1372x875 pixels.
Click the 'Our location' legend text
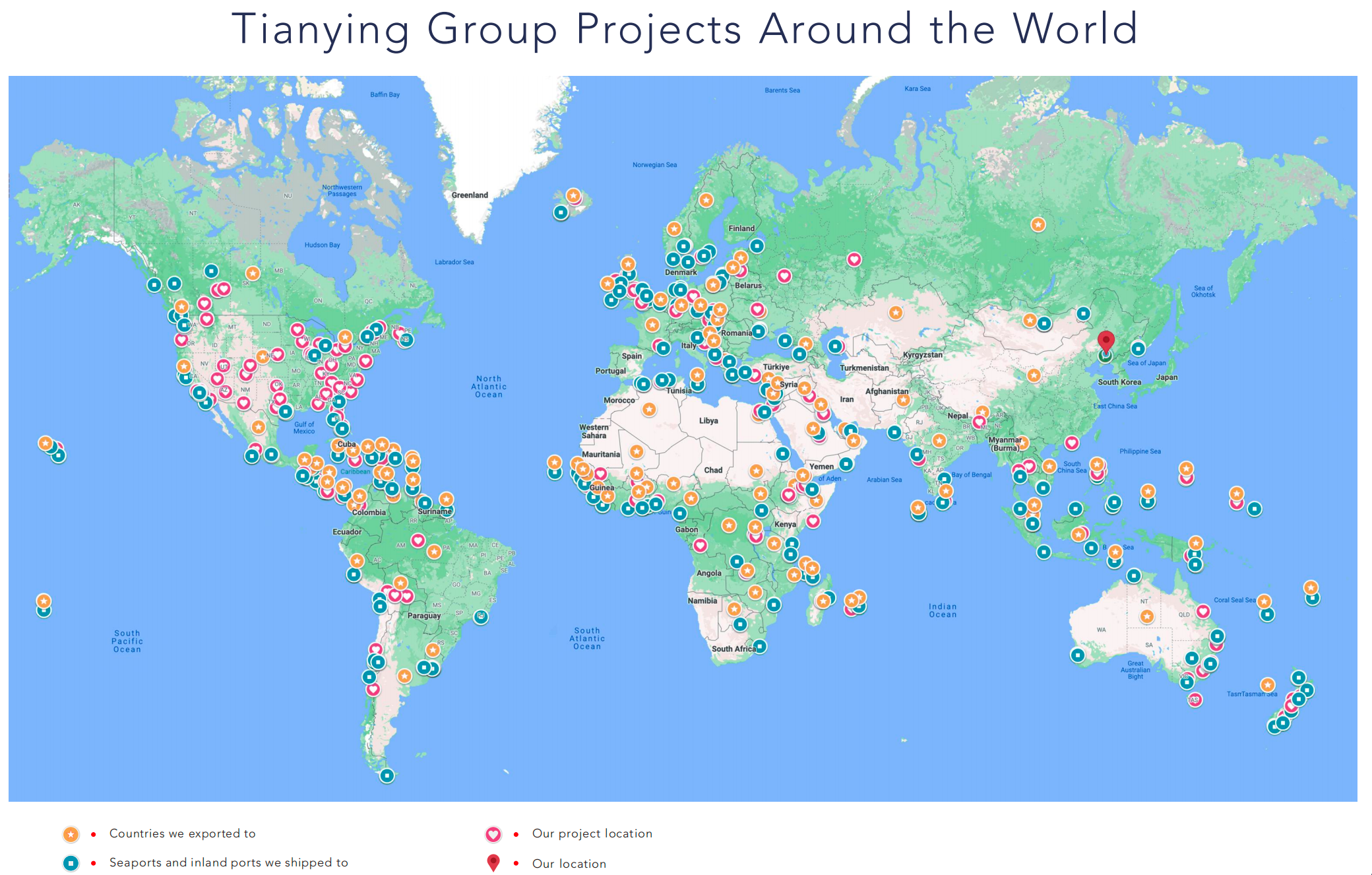click(x=569, y=864)
